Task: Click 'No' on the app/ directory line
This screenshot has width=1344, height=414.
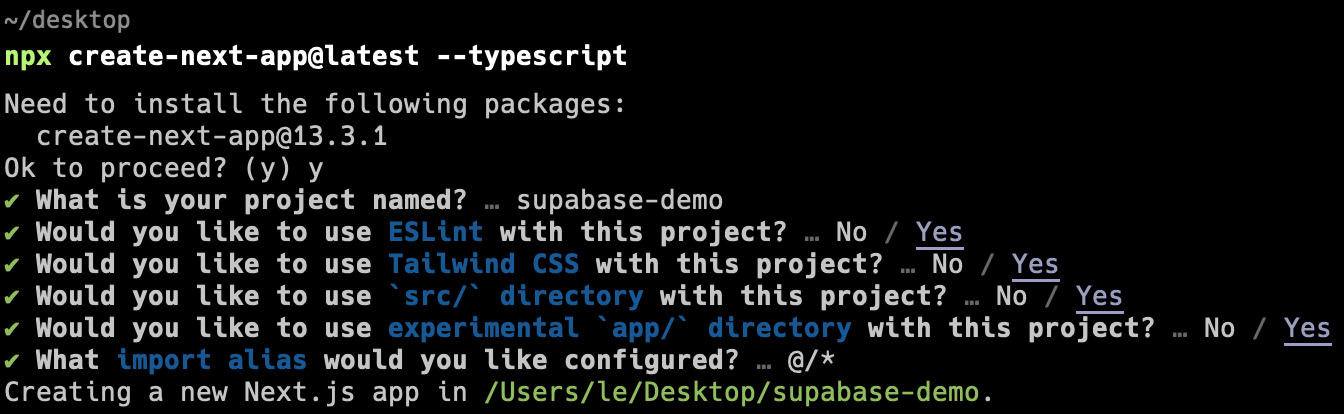Action: (x=1219, y=328)
